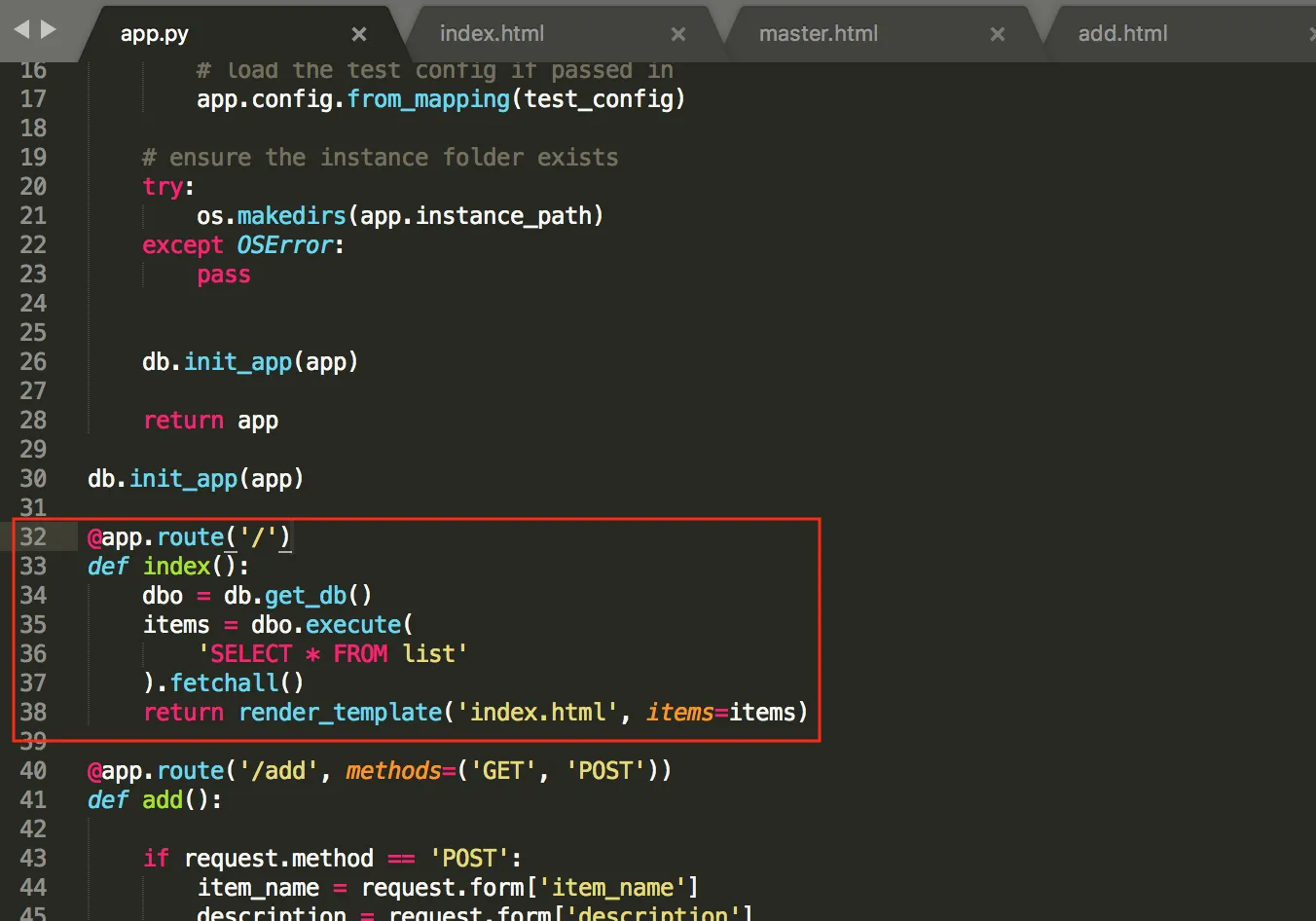The image size is (1316, 921).
Task: Click the from_mapping method name
Action: point(428,99)
